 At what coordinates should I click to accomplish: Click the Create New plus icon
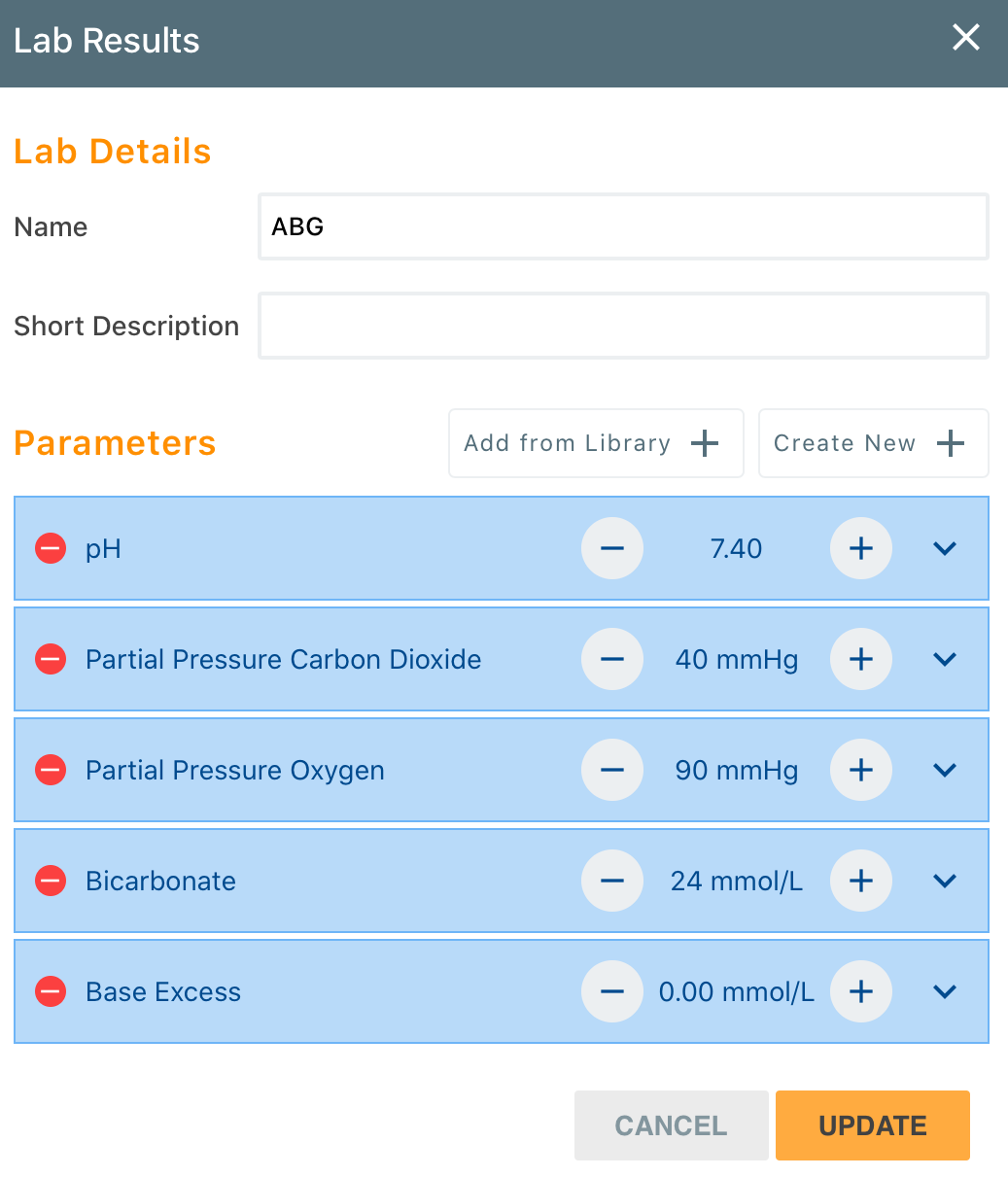tap(950, 443)
